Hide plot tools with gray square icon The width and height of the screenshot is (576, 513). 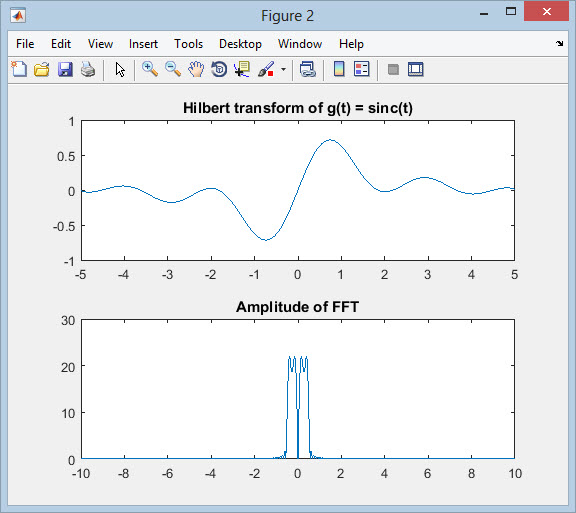point(393,69)
